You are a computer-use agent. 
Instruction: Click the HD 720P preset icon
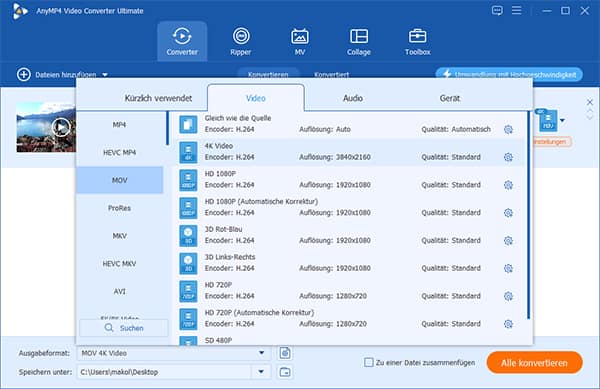click(188, 291)
